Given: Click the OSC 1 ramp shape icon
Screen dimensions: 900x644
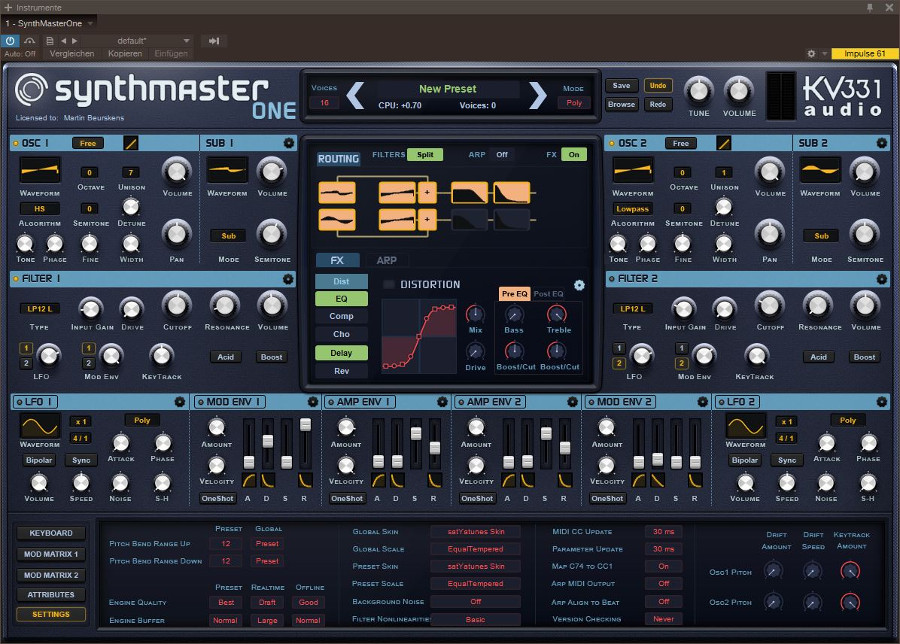Looking at the screenshot, I should [131, 143].
